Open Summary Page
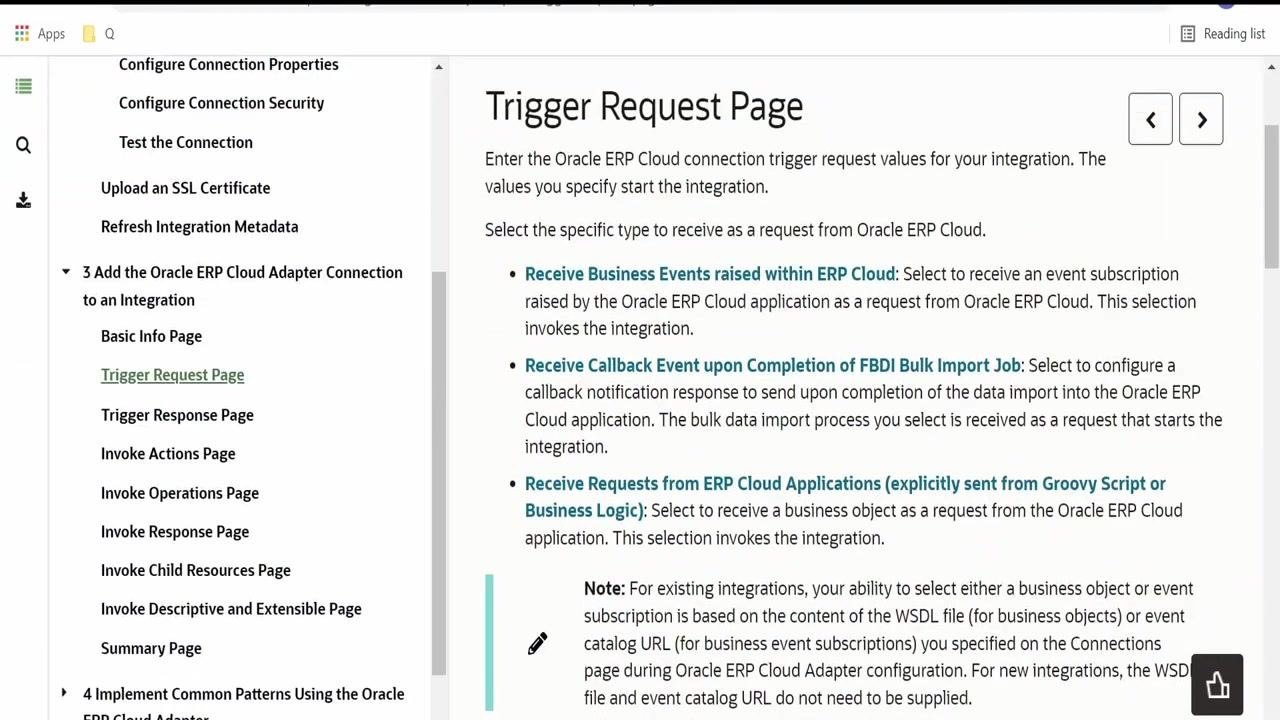This screenshot has height=720, width=1280. [x=151, y=648]
